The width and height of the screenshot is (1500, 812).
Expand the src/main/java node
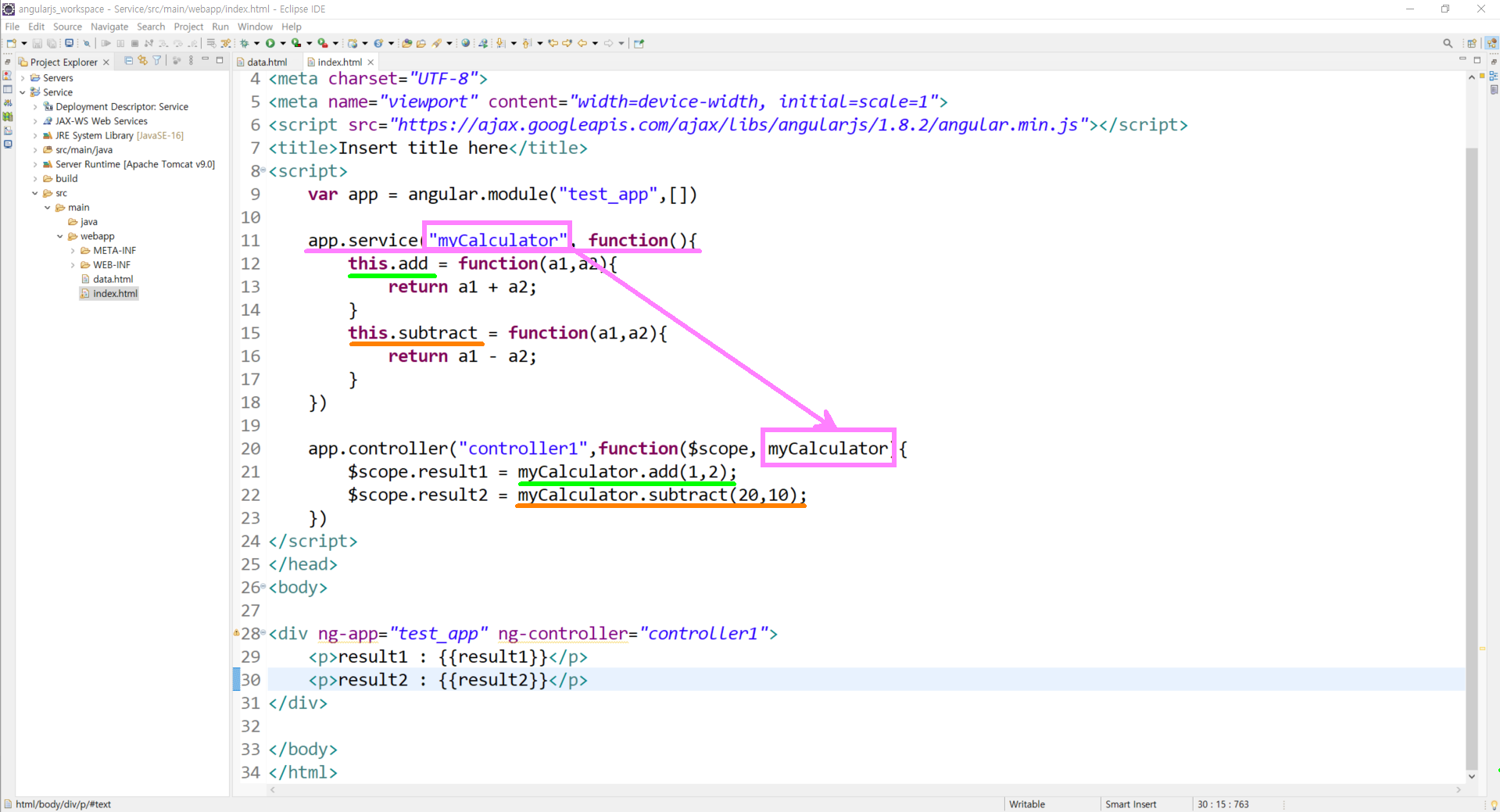(x=35, y=150)
